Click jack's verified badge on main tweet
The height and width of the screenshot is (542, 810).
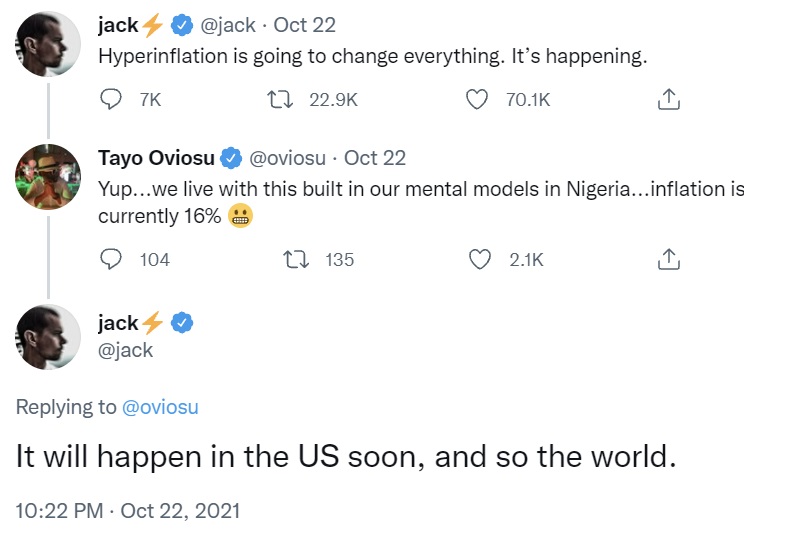(182, 323)
